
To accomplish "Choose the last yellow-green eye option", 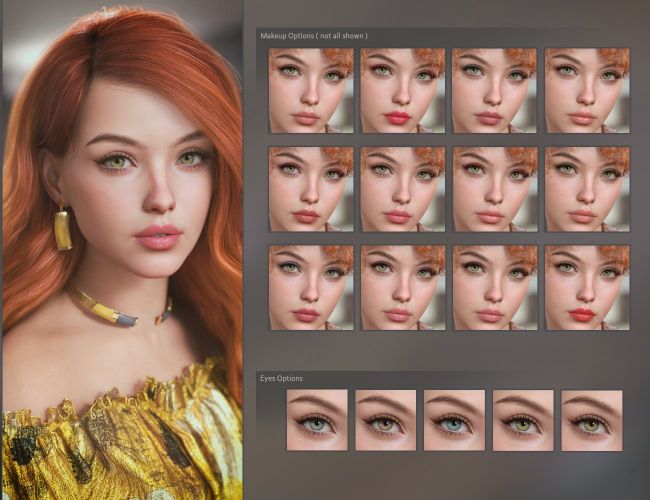I will 591,420.
